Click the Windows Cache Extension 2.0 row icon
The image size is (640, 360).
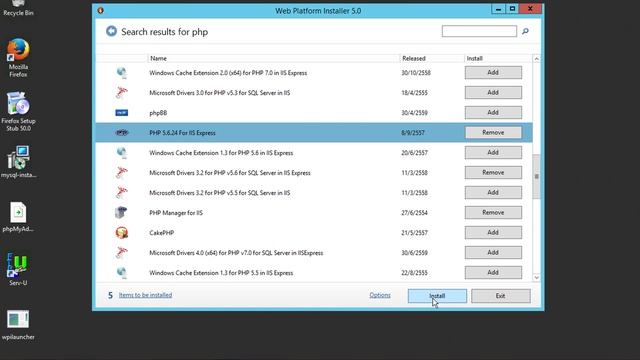point(122,73)
